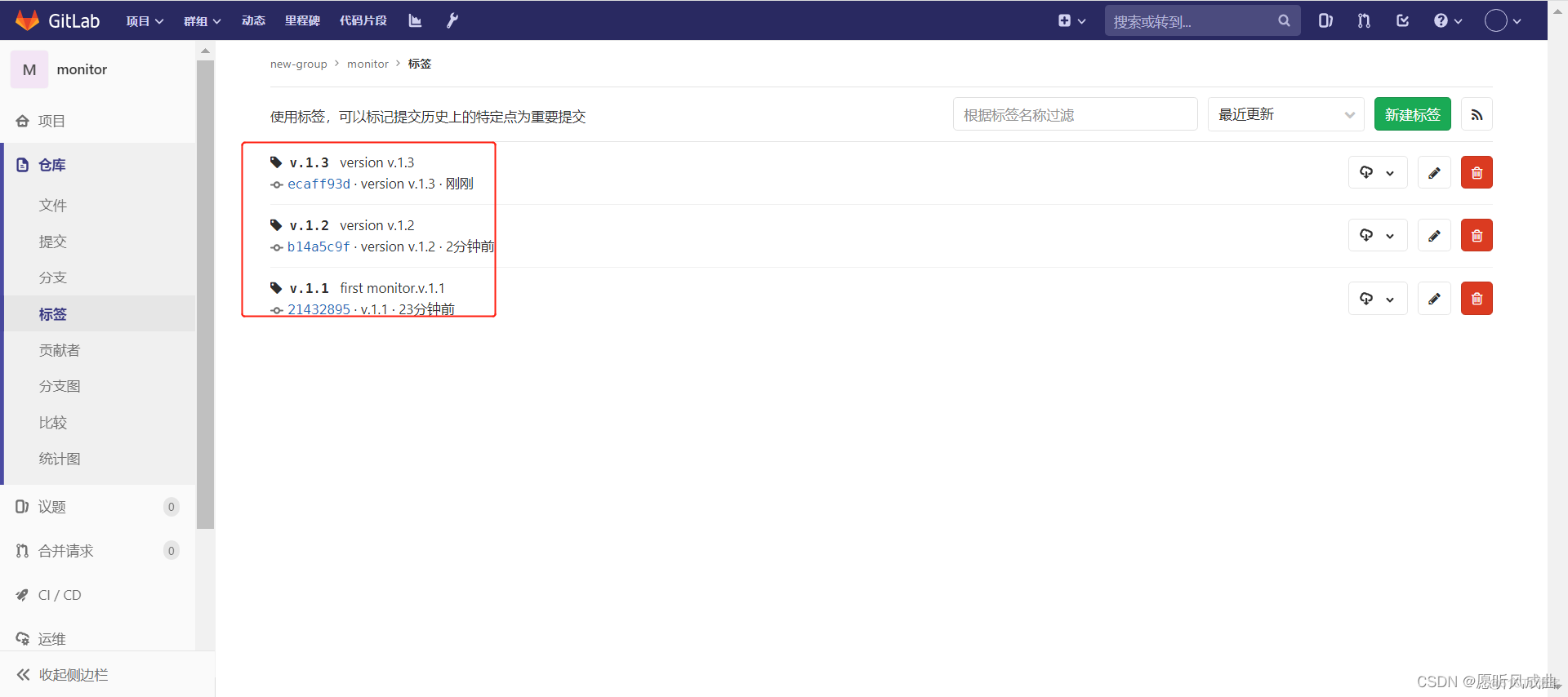Expand the 群组 menu in navbar
Image resolution: width=1568 pixels, height=697 pixels.
pyautogui.click(x=202, y=20)
